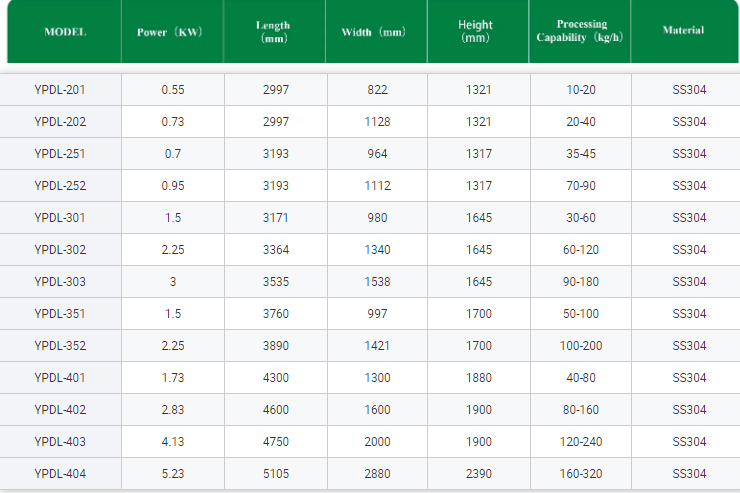Select the YPDL-303 model name
740x493 pixels.
pos(60,282)
